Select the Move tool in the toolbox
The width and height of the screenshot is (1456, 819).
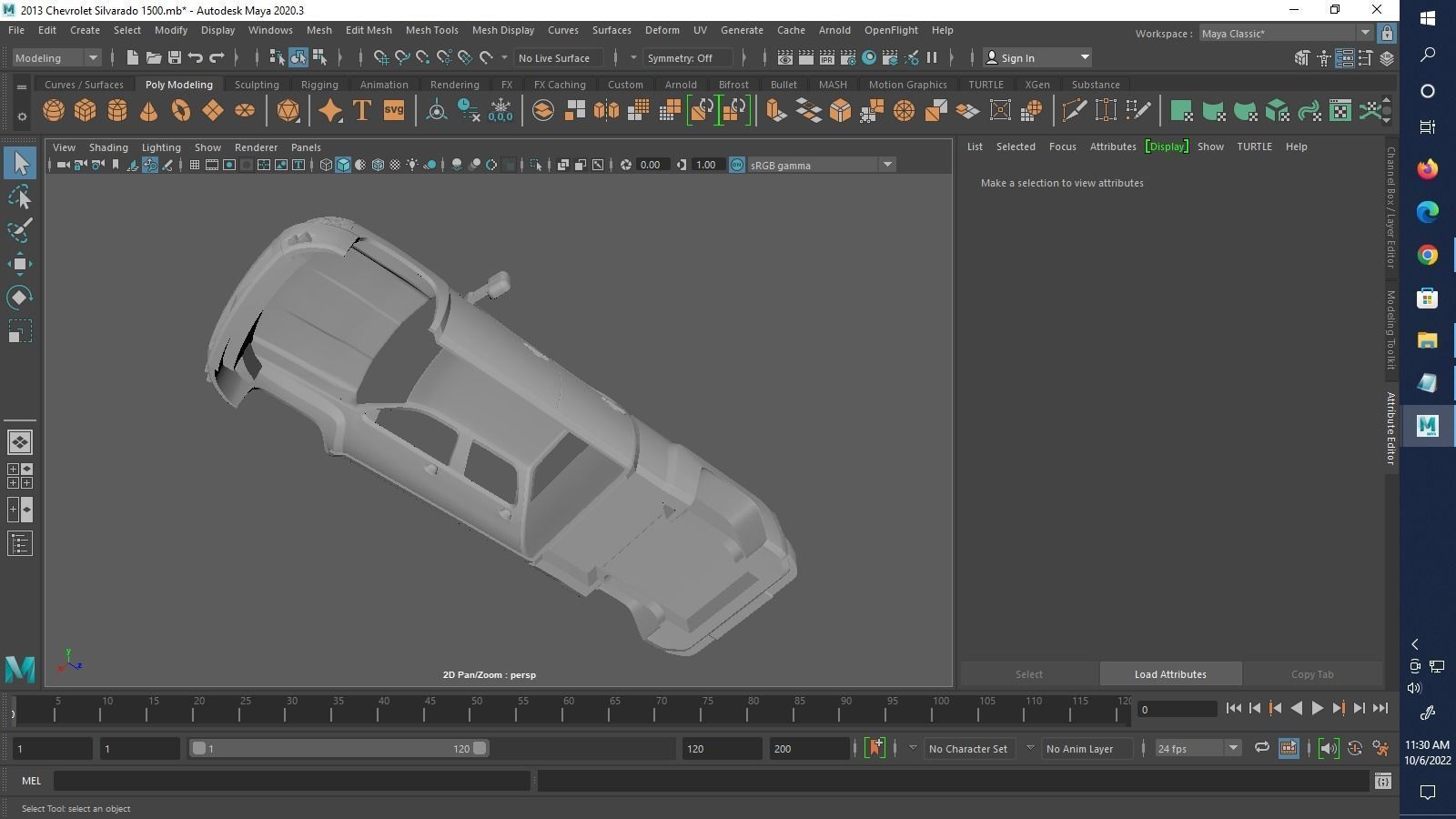coord(20,264)
